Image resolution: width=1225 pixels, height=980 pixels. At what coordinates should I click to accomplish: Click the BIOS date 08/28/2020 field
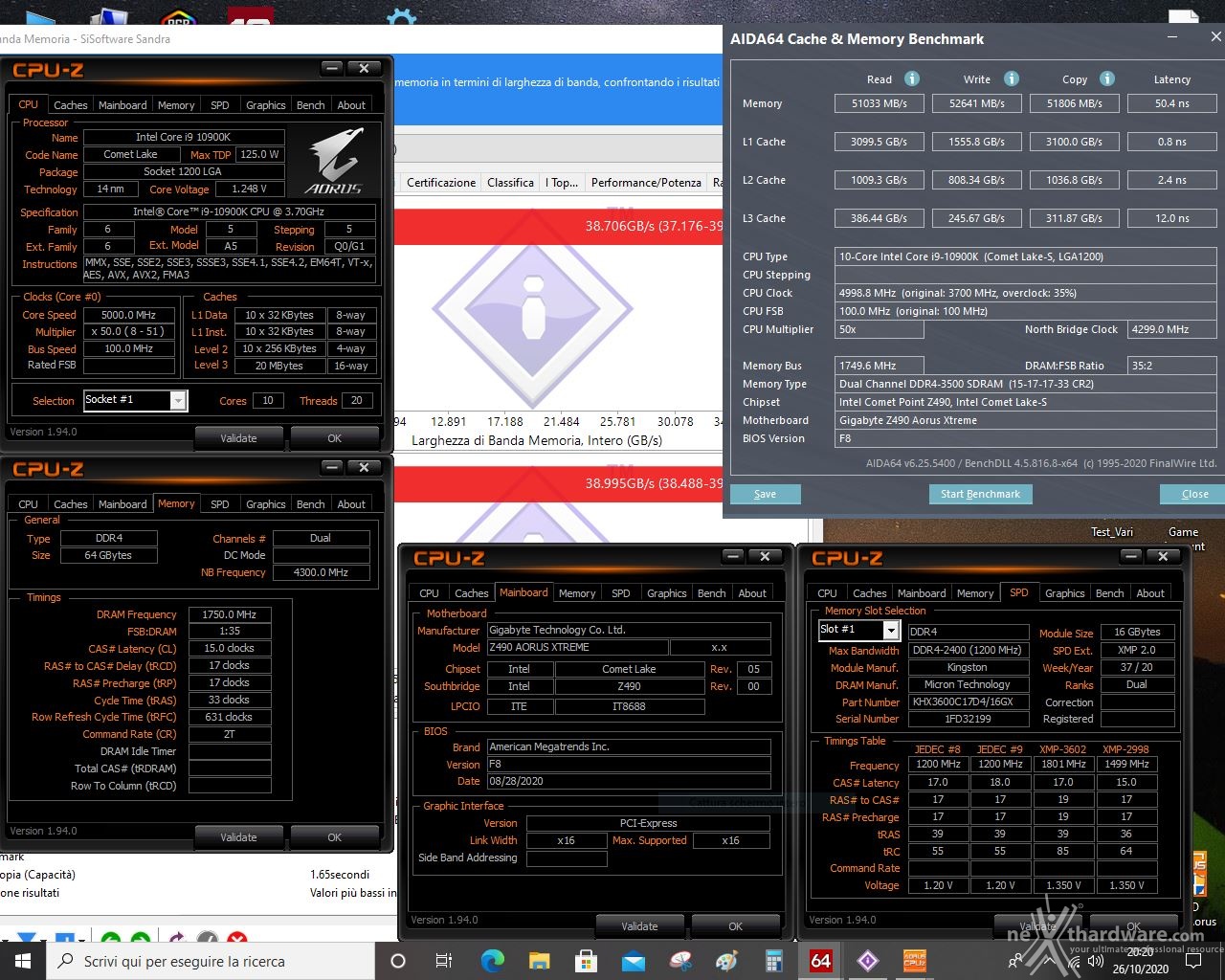[x=628, y=781]
